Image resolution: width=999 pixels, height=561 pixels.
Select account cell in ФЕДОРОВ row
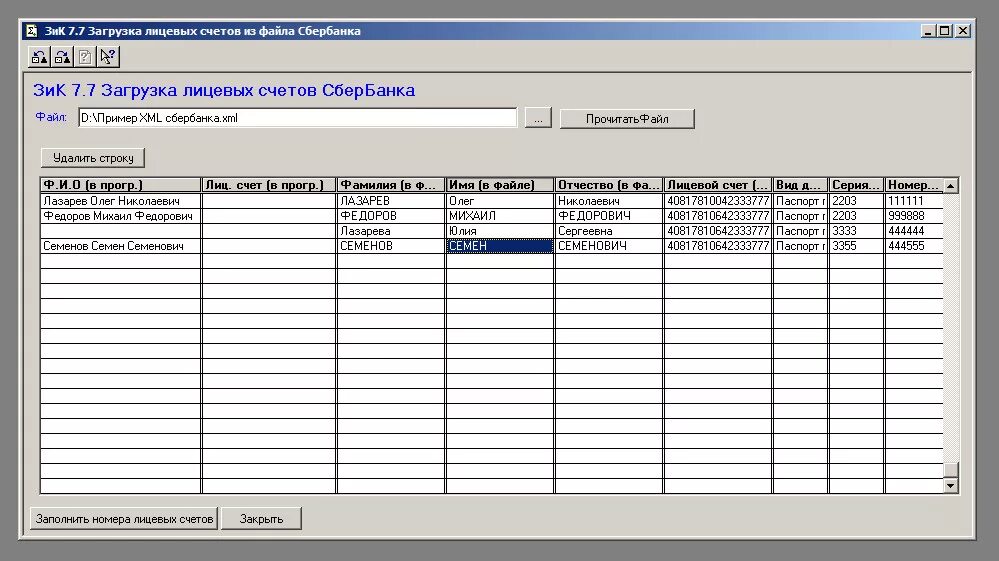[x=717, y=216]
